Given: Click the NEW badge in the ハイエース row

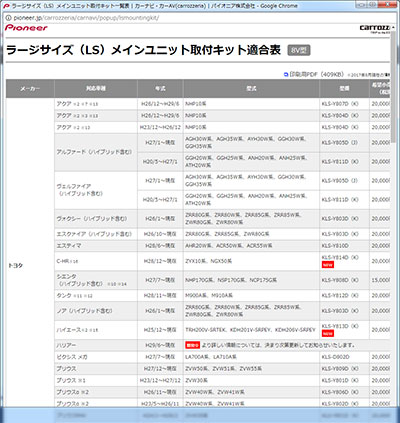Looking at the screenshot, I should (328, 334).
